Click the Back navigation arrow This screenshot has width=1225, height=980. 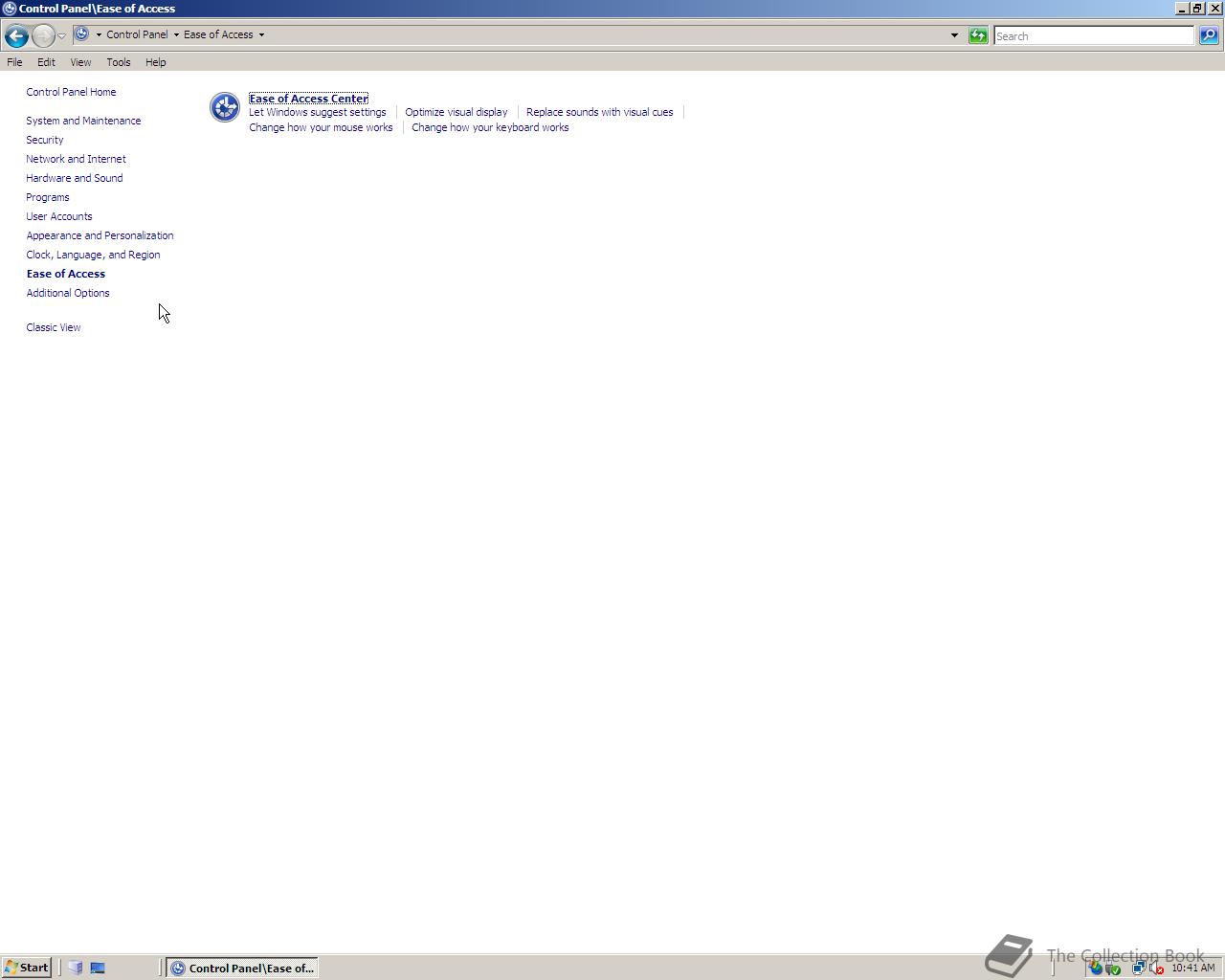[x=16, y=36]
